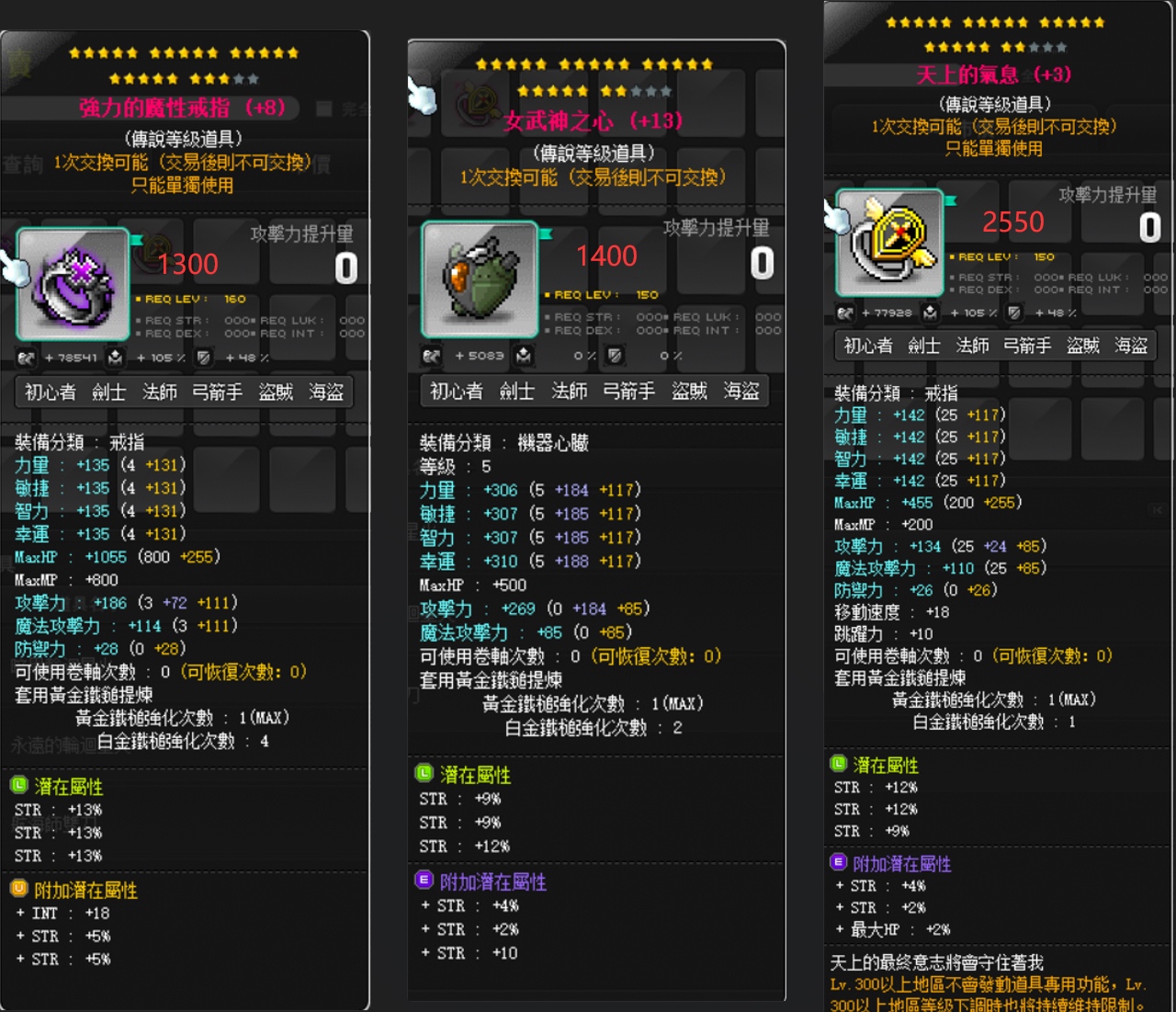1176x1012 pixels.
Task: Click ignore defense icon beside +48% on 天上的氣息
Action: 1014,313
